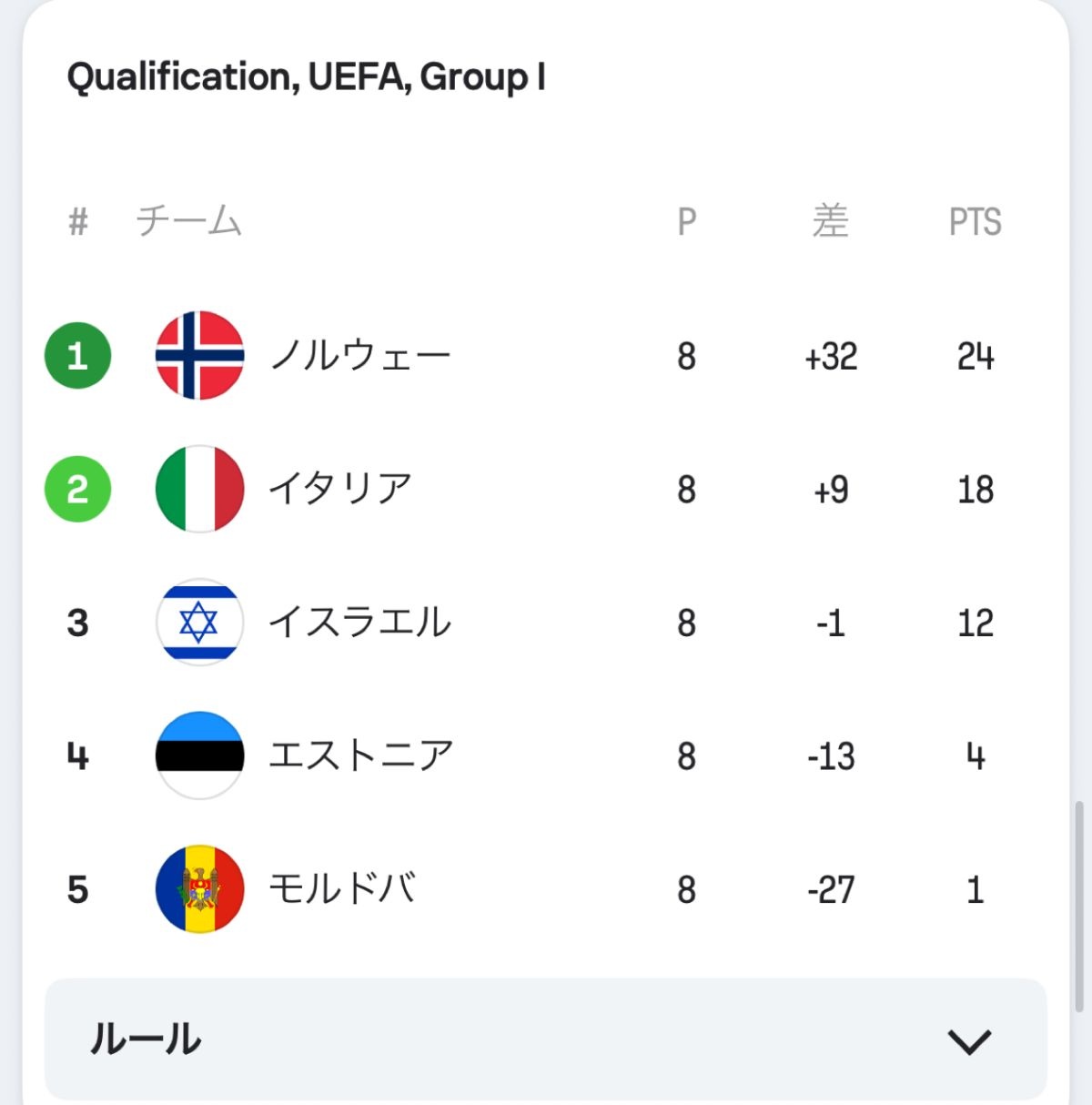
Task: Click the Israel flag icon
Action: [x=199, y=623]
